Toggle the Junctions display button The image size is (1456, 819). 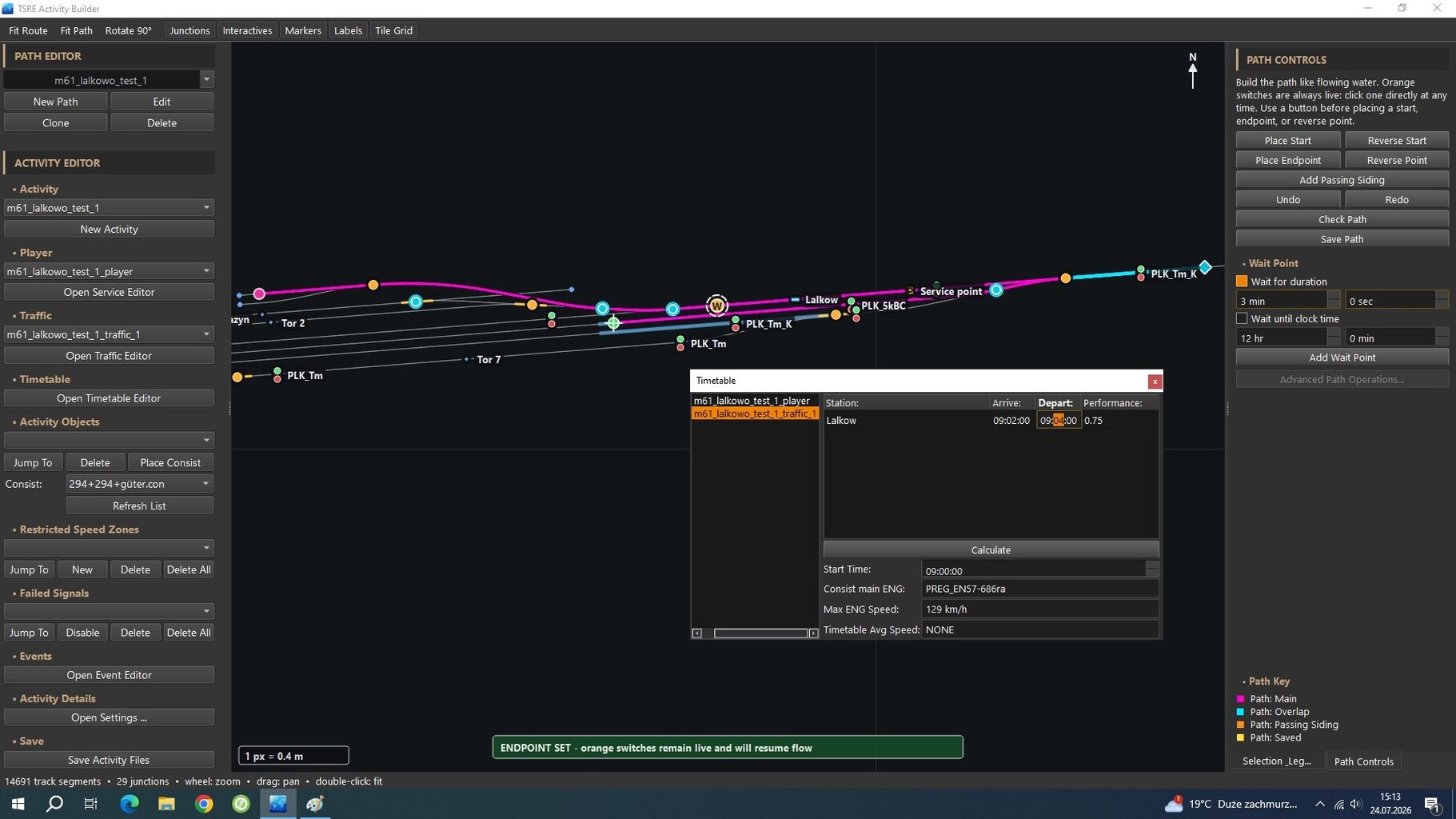(x=189, y=30)
